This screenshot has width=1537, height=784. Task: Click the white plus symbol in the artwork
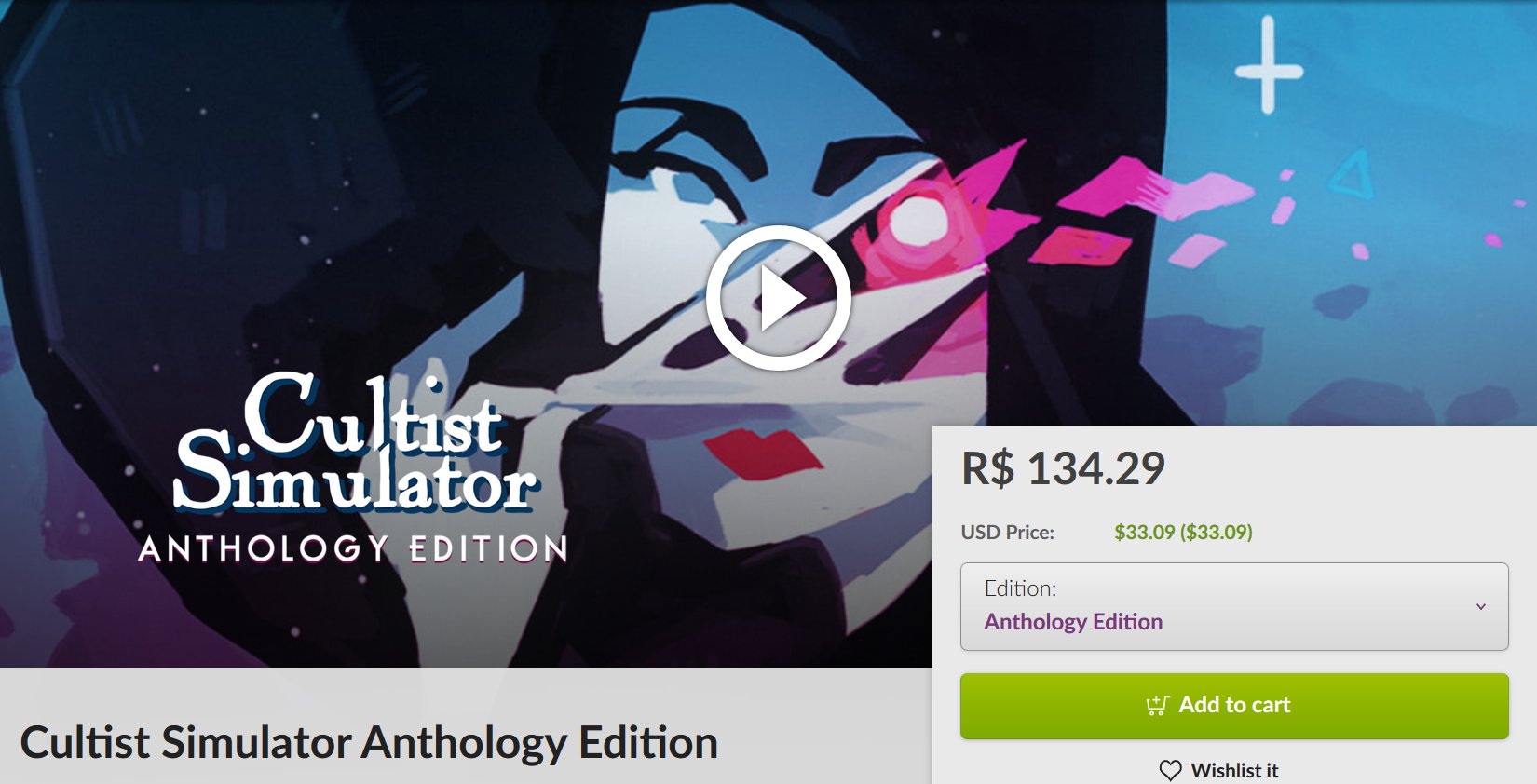click(x=1269, y=66)
